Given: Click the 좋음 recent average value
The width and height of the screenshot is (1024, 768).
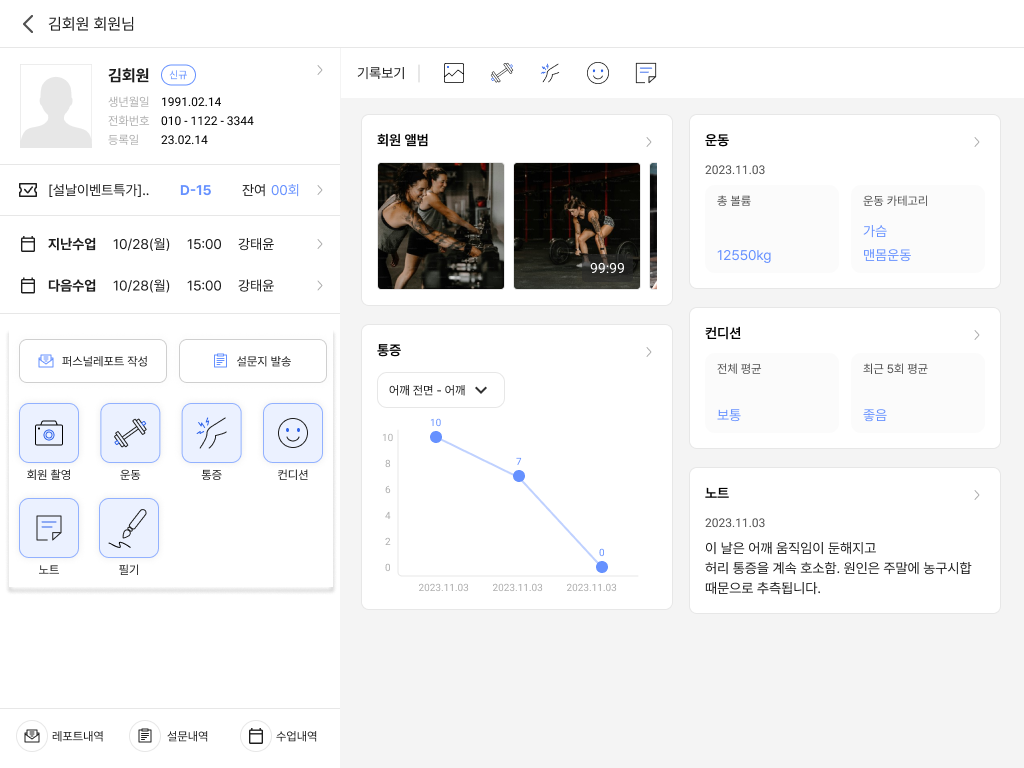Looking at the screenshot, I should [874, 415].
